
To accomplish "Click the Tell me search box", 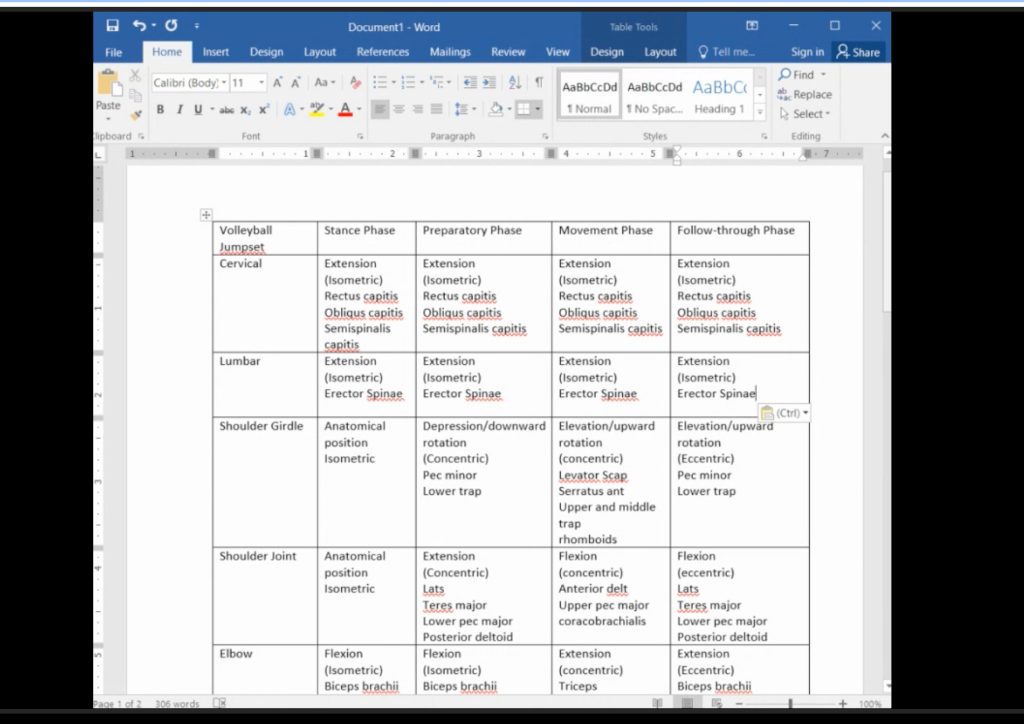I will pyautogui.click(x=727, y=52).
